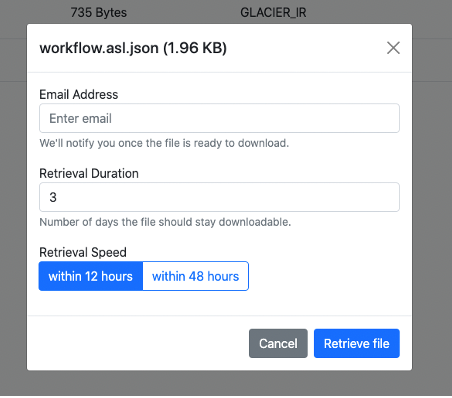Click the Retrieval Duration label

pos(89,174)
